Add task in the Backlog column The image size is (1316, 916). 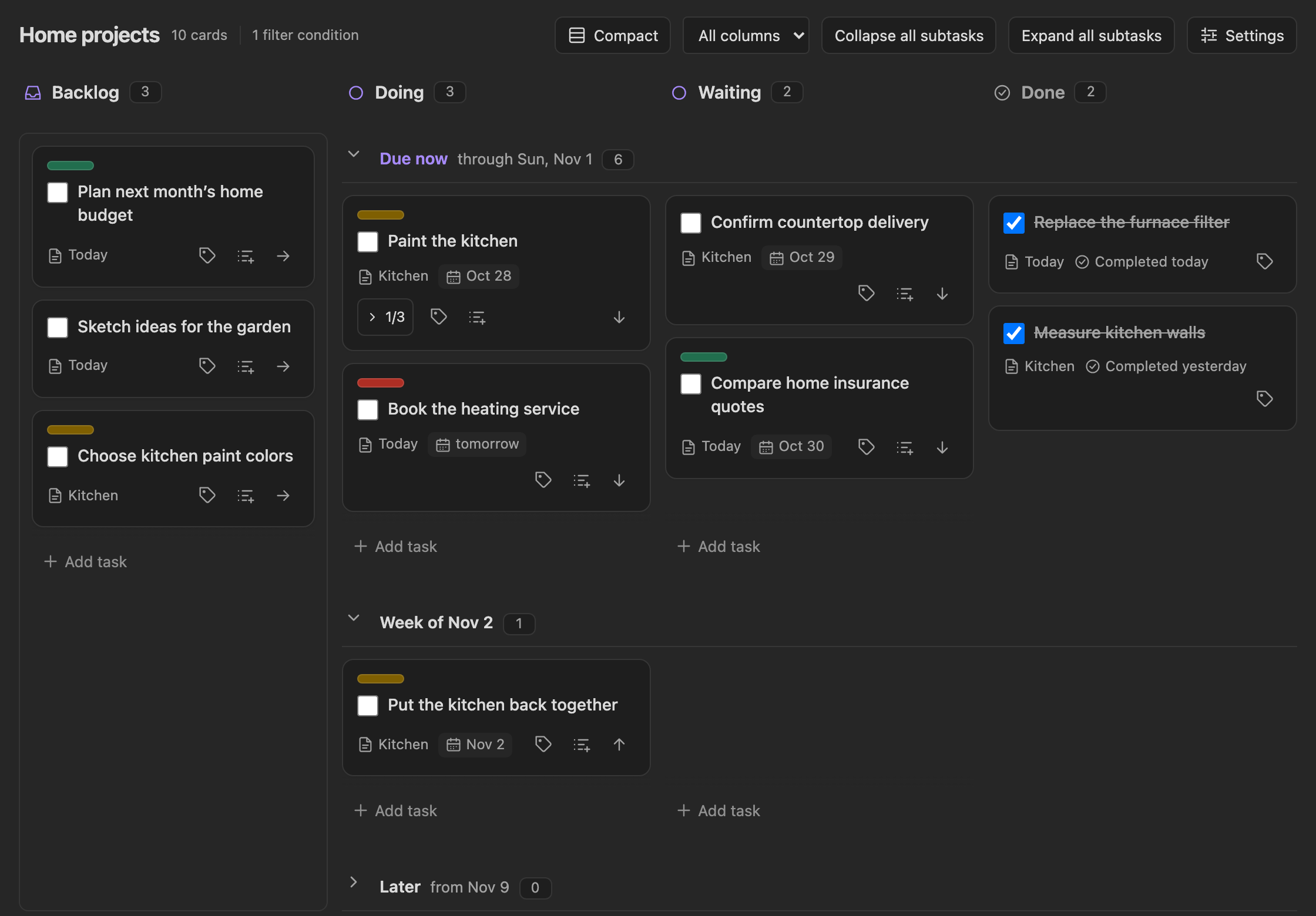(x=85, y=562)
